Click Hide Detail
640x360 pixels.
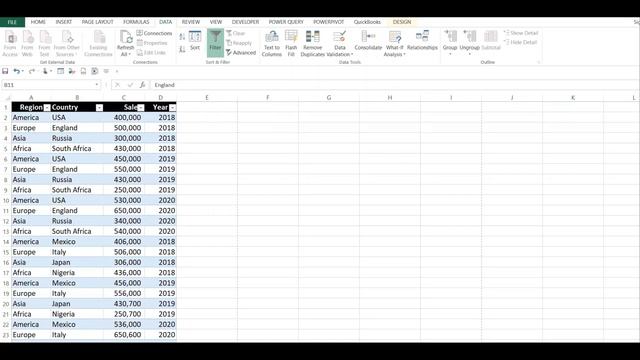tap(521, 42)
